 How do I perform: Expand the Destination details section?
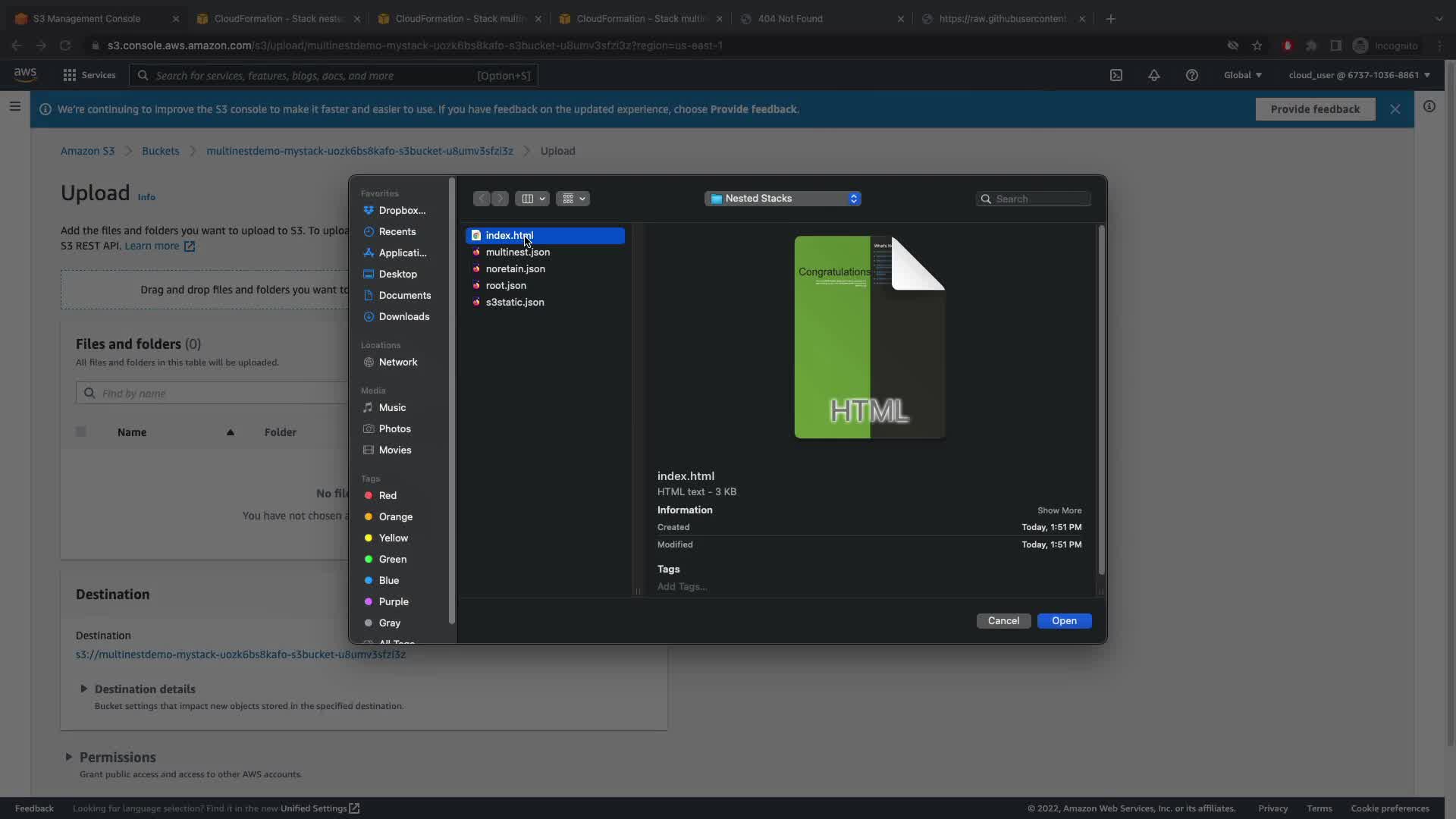pos(84,689)
